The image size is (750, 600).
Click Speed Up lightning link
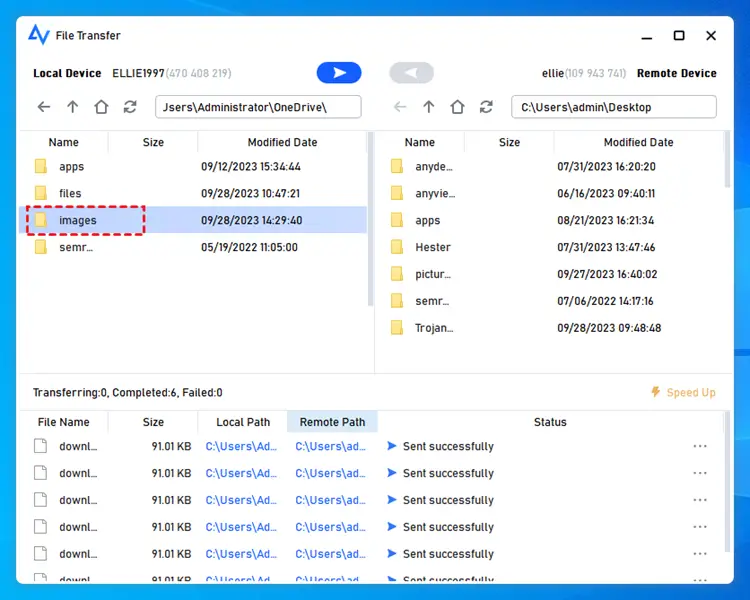point(684,393)
